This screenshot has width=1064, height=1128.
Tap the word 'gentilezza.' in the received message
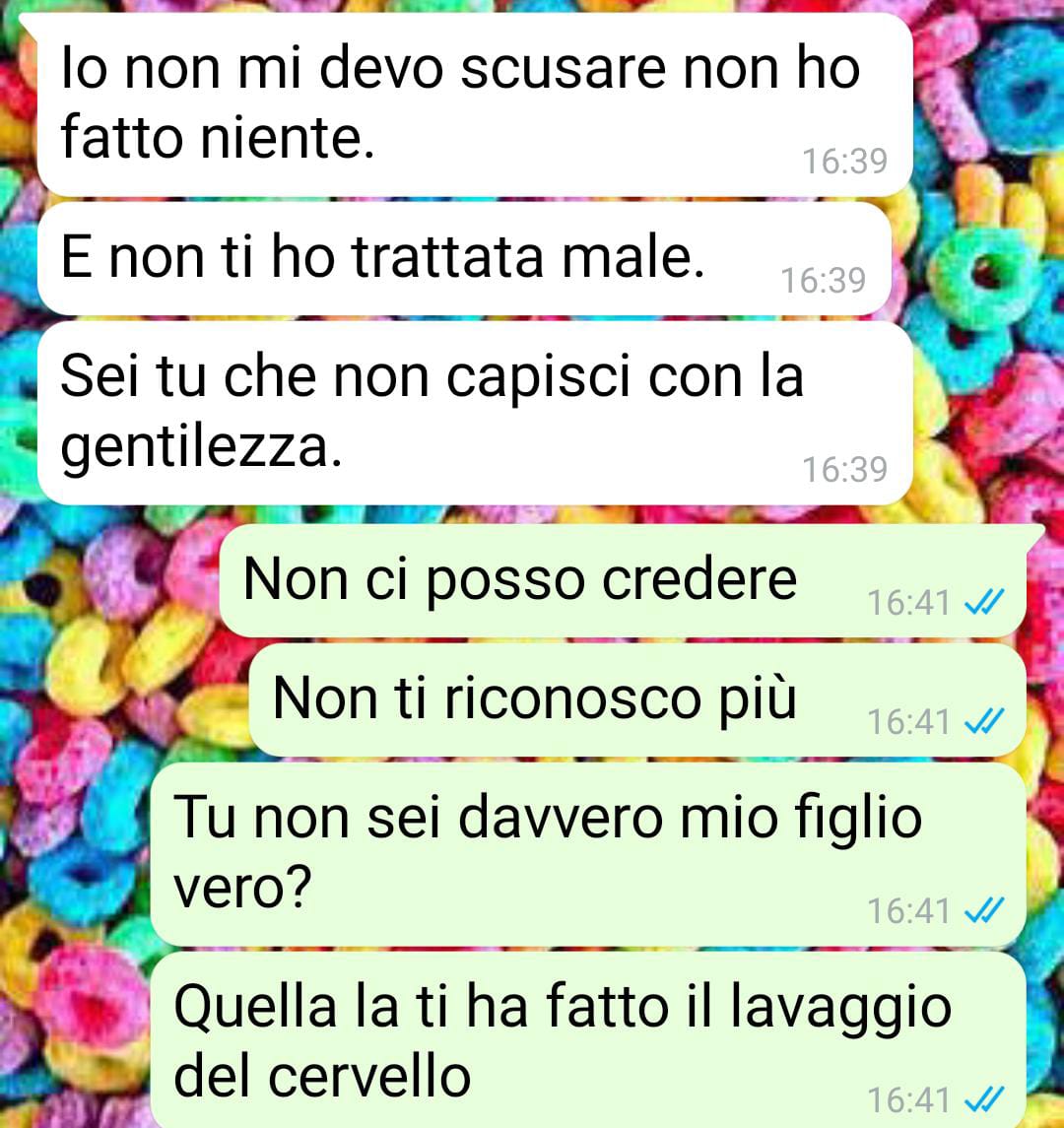tap(201, 447)
